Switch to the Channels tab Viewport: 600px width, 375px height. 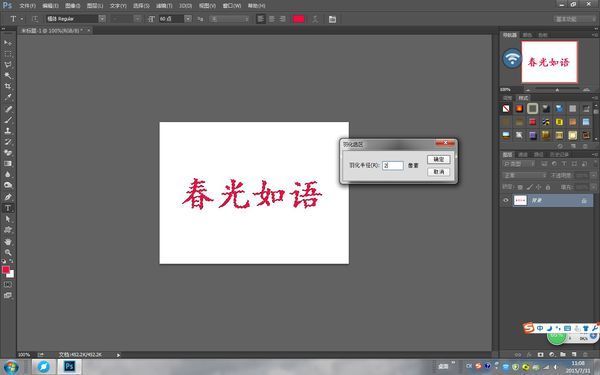point(523,155)
